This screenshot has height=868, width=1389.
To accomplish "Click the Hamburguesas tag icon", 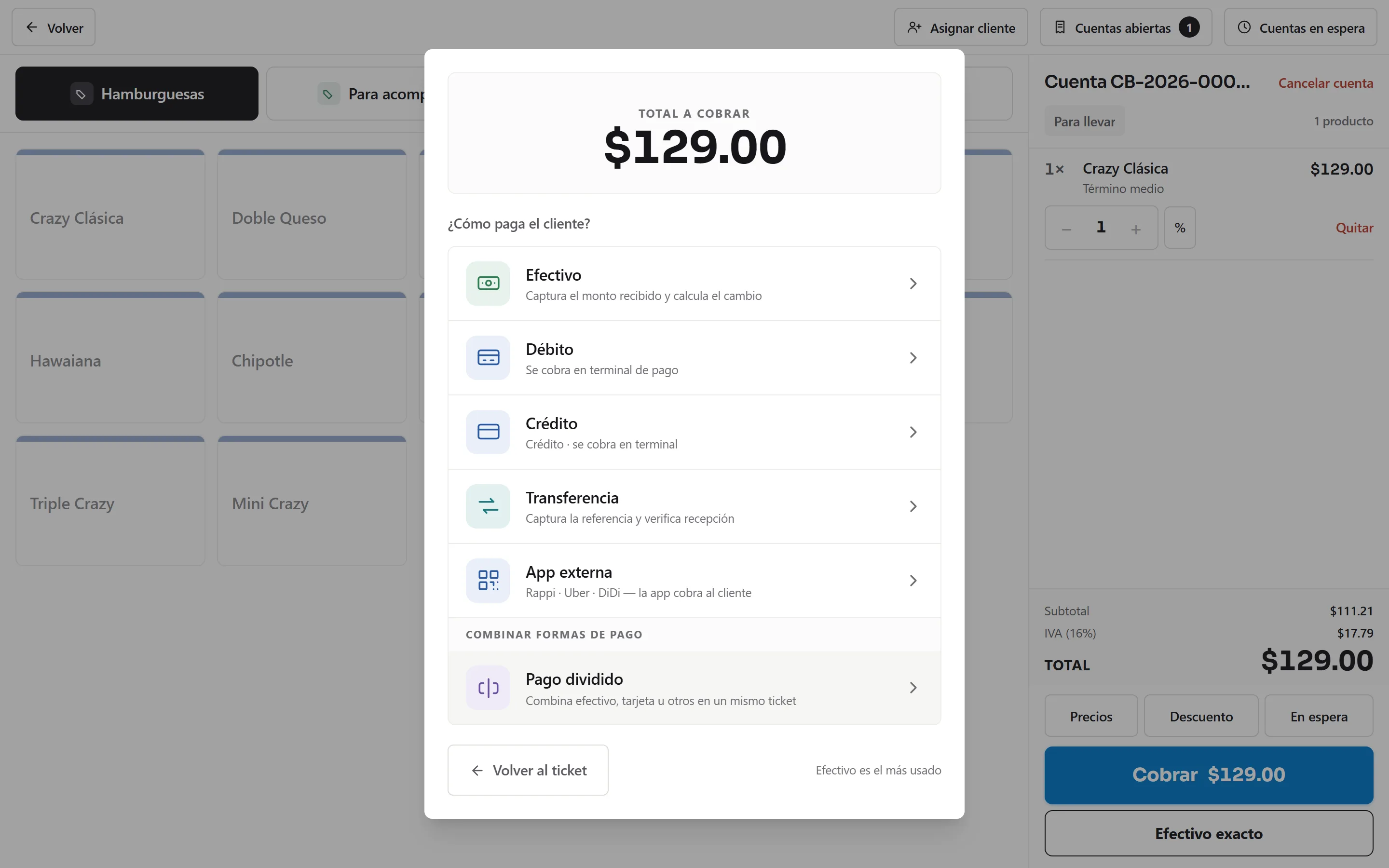I will click(x=82, y=94).
